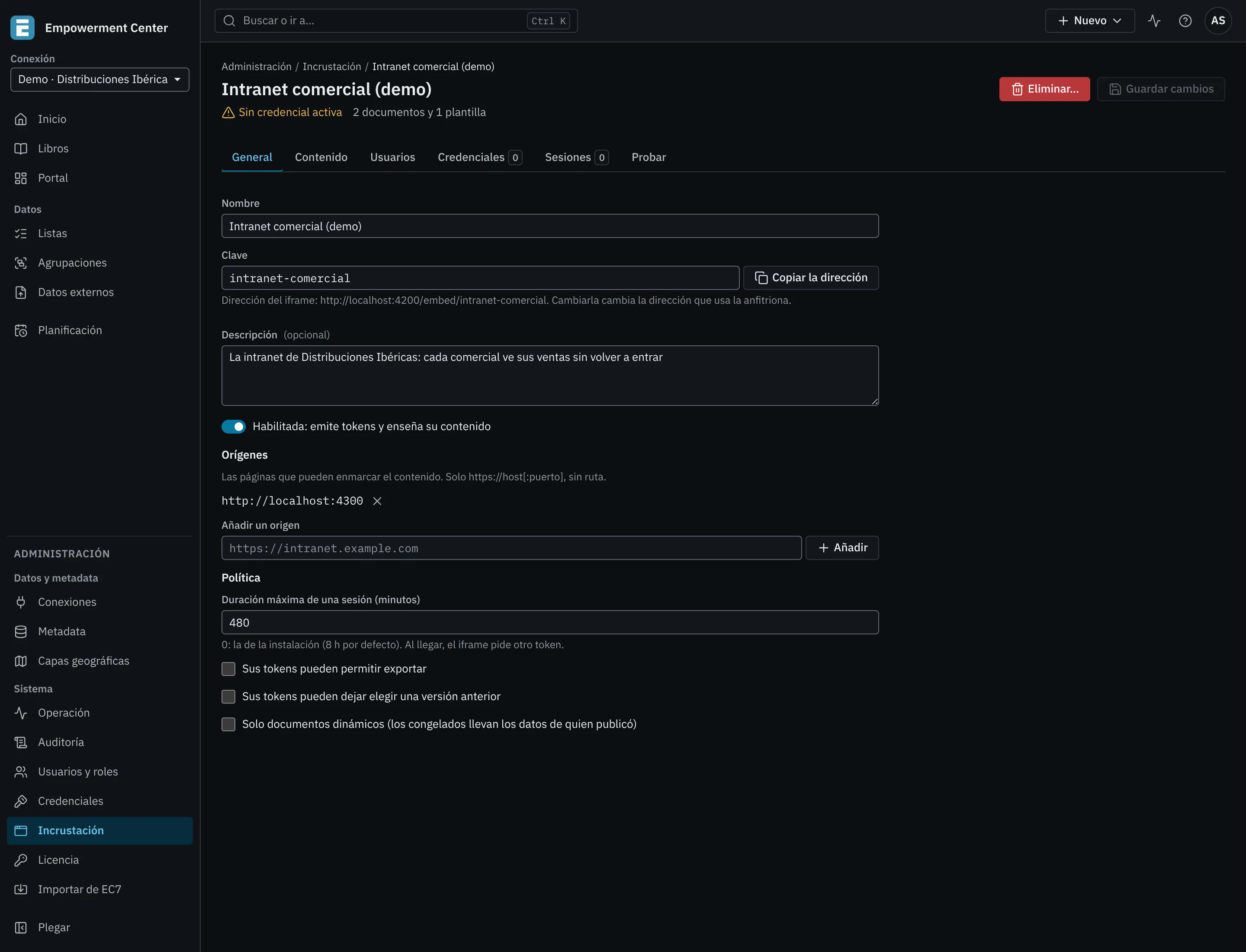Open the Portal section

tap(100, 178)
